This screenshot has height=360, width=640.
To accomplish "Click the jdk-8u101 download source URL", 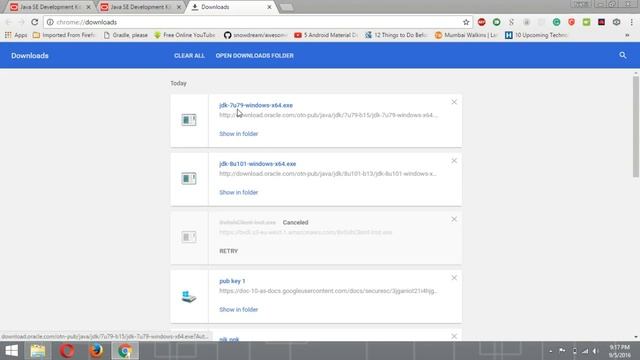I will (x=328, y=173).
